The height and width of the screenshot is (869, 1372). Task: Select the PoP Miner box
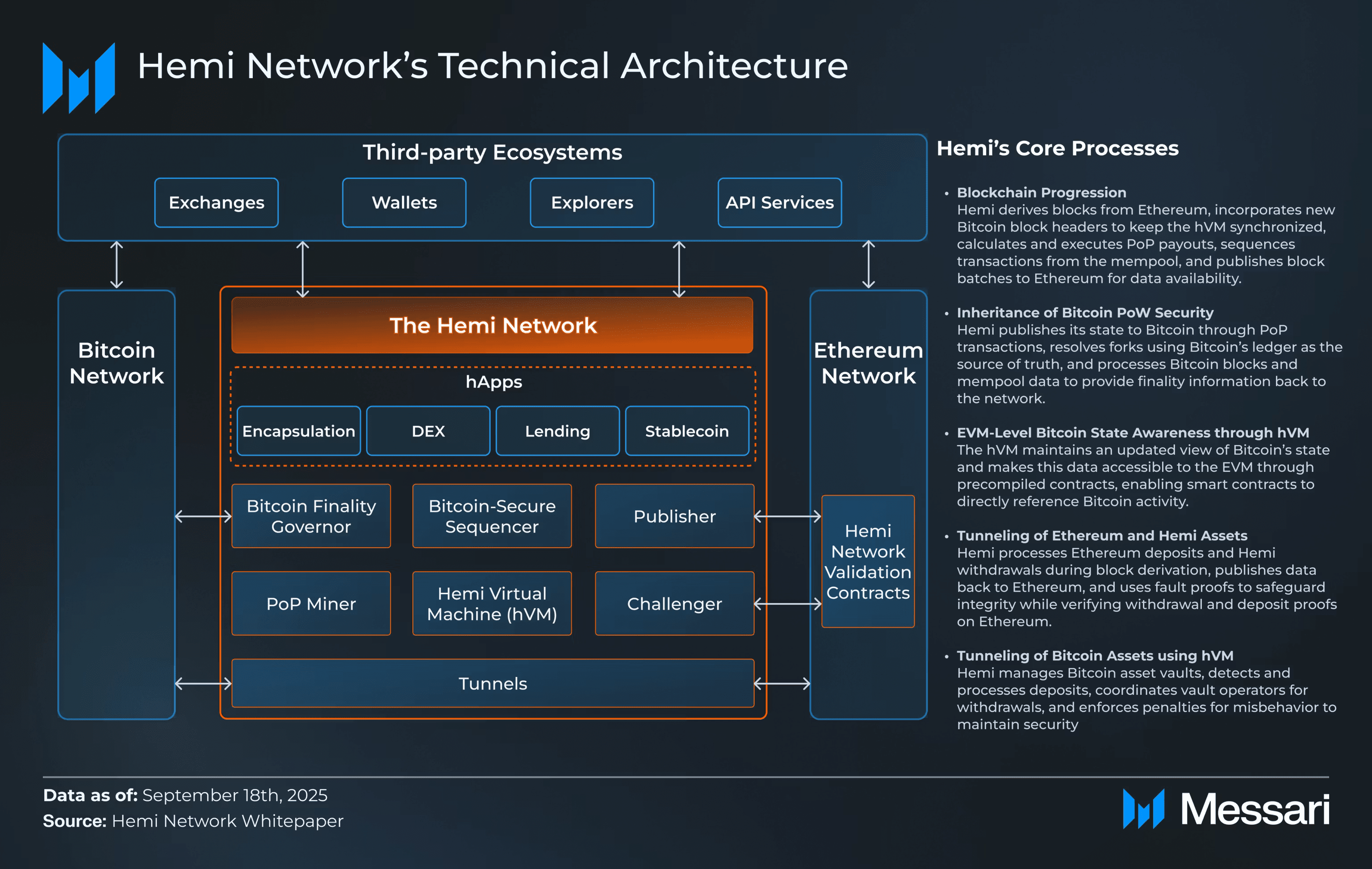(311, 604)
